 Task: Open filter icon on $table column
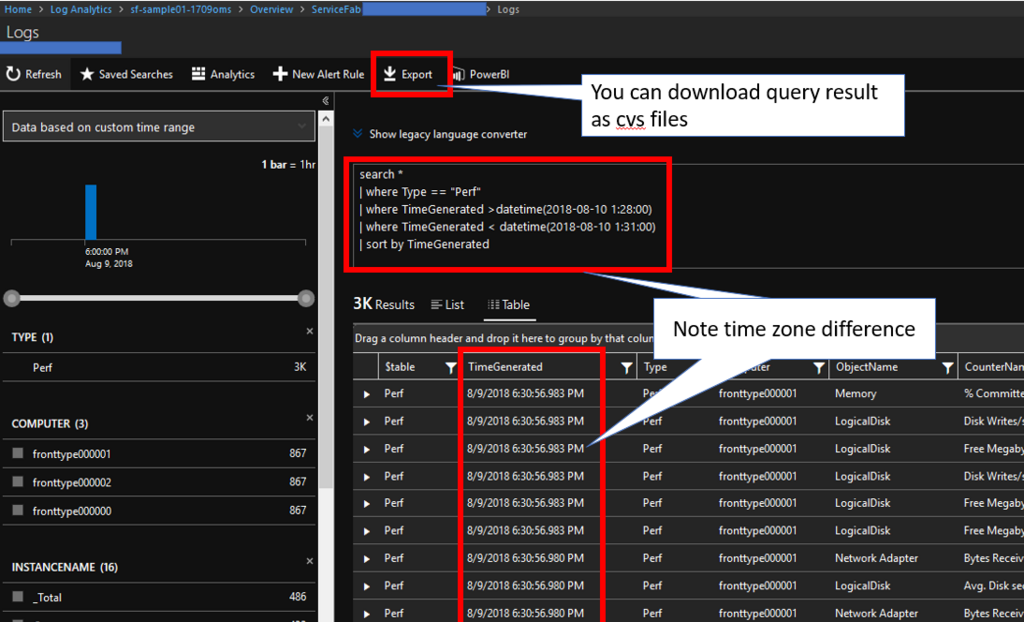[x=450, y=368]
